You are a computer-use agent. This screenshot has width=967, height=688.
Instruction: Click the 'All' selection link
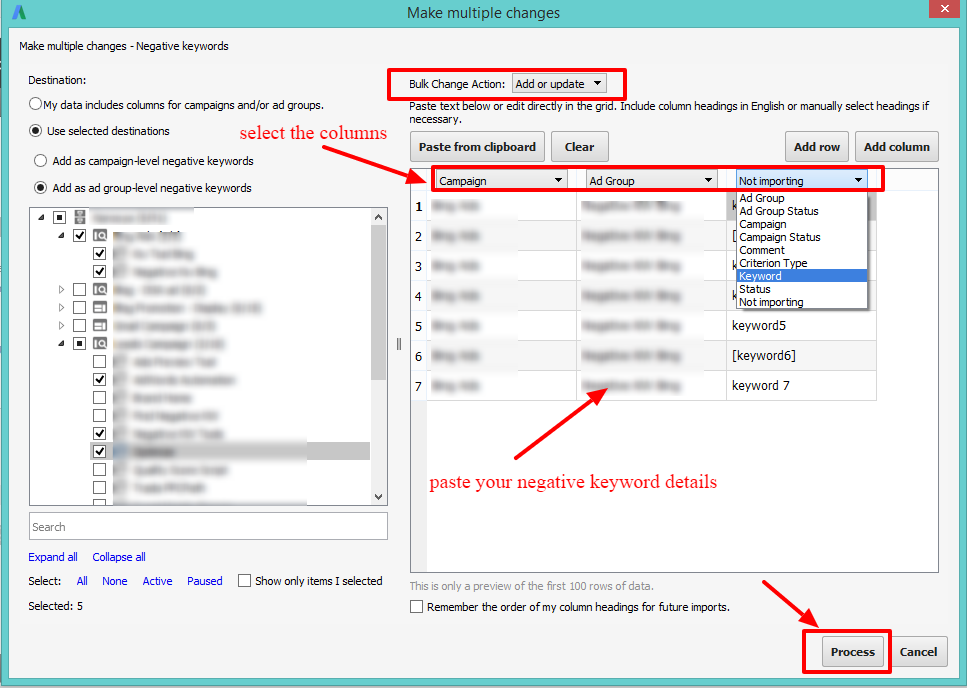coord(82,581)
